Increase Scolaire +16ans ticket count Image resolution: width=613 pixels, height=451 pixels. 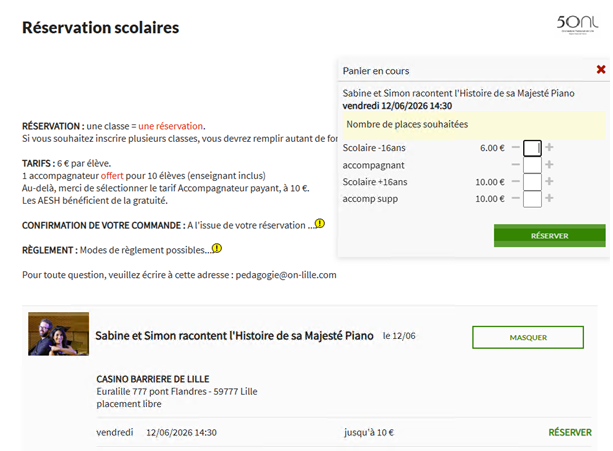click(549, 182)
